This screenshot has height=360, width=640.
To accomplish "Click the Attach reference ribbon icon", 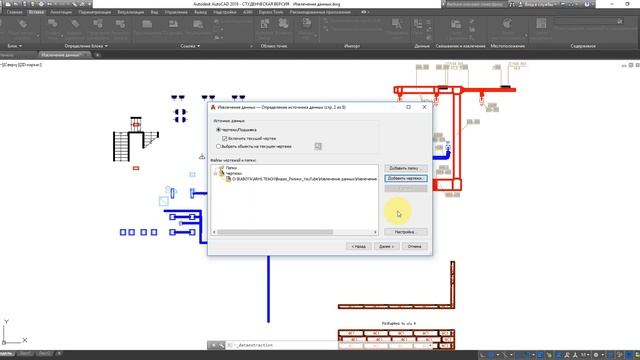I will 147,24.
